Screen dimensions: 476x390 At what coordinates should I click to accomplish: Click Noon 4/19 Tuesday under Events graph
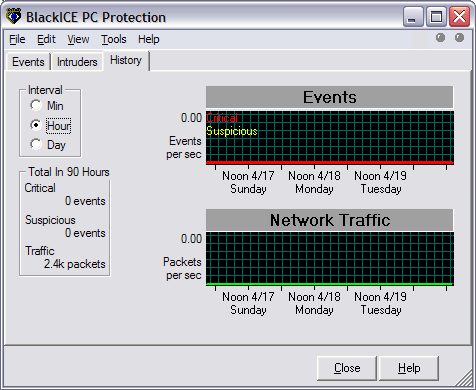[380, 182]
